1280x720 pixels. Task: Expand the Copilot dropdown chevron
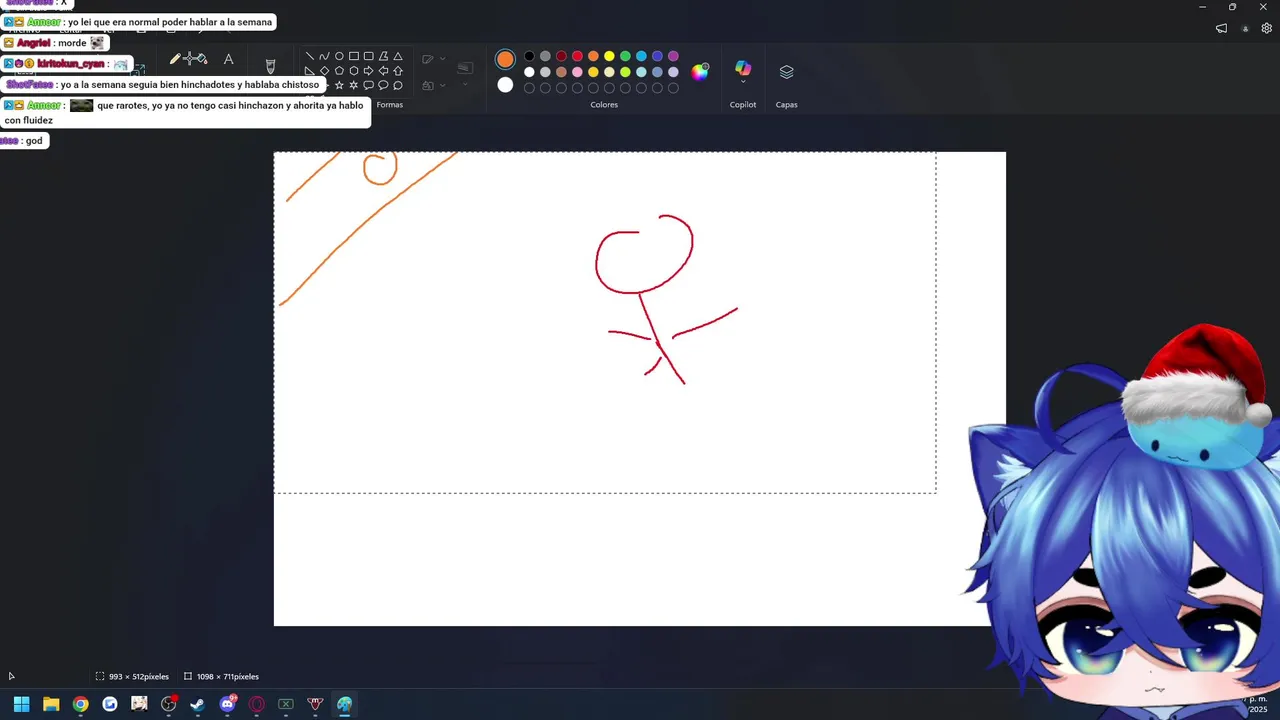tap(743, 82)
